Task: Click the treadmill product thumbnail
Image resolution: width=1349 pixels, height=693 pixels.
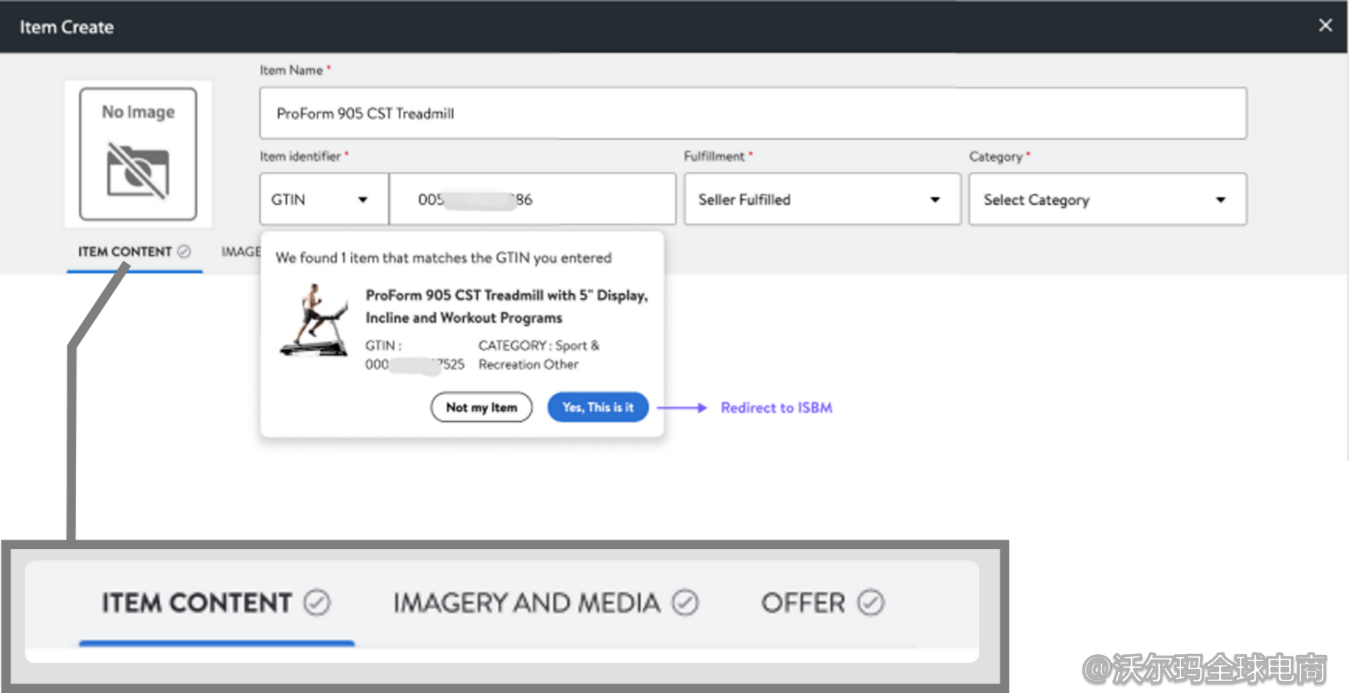Action: 314,320
